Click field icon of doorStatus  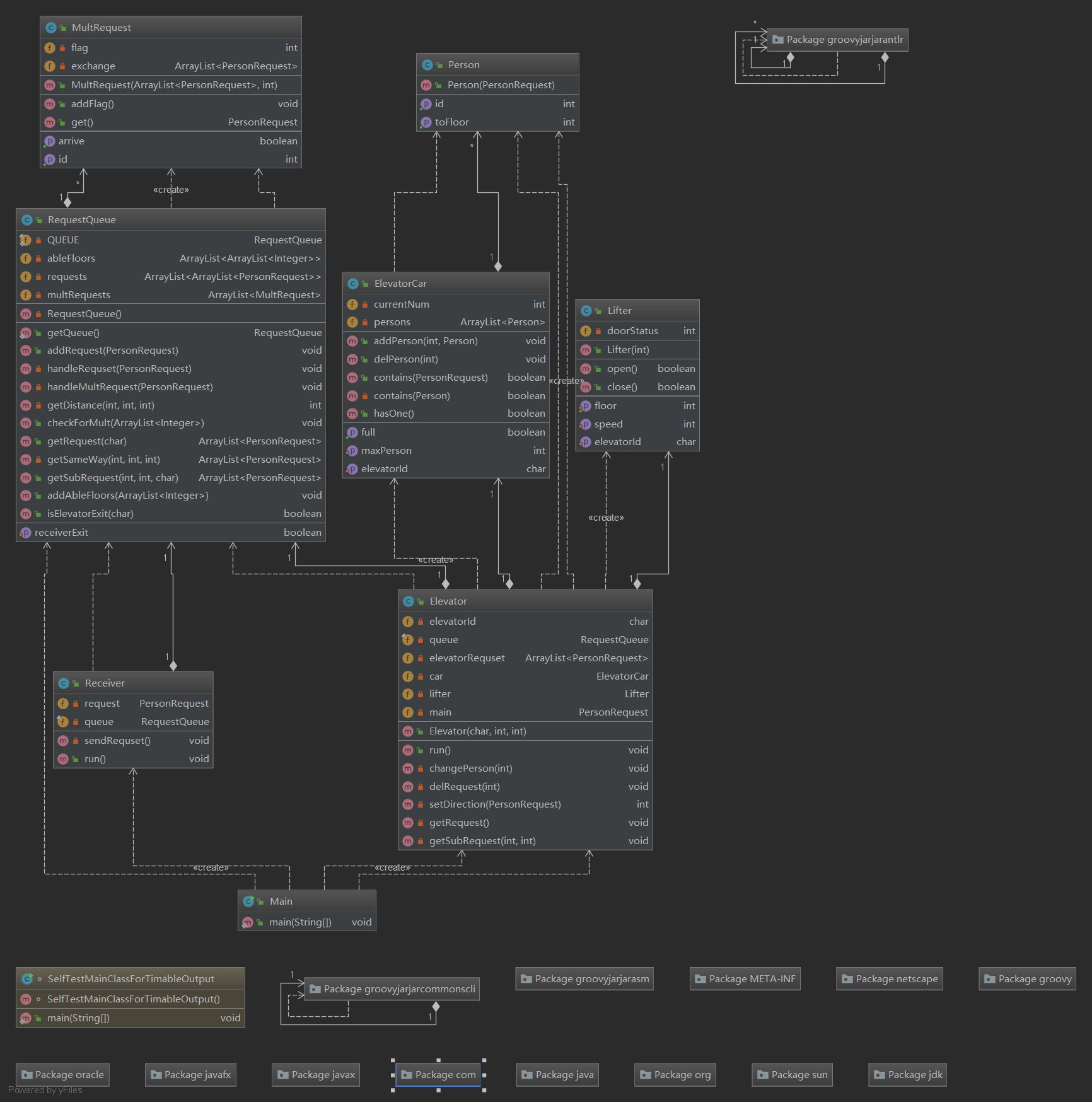(586, 331)
